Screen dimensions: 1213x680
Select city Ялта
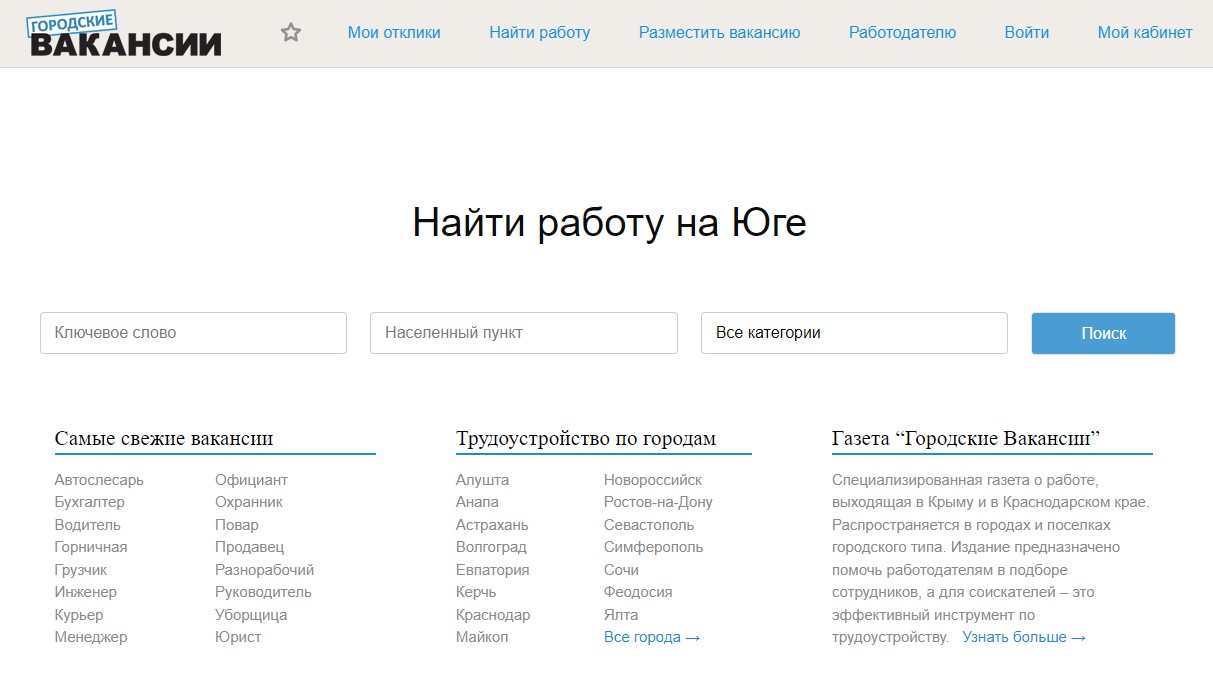[621, 615]
